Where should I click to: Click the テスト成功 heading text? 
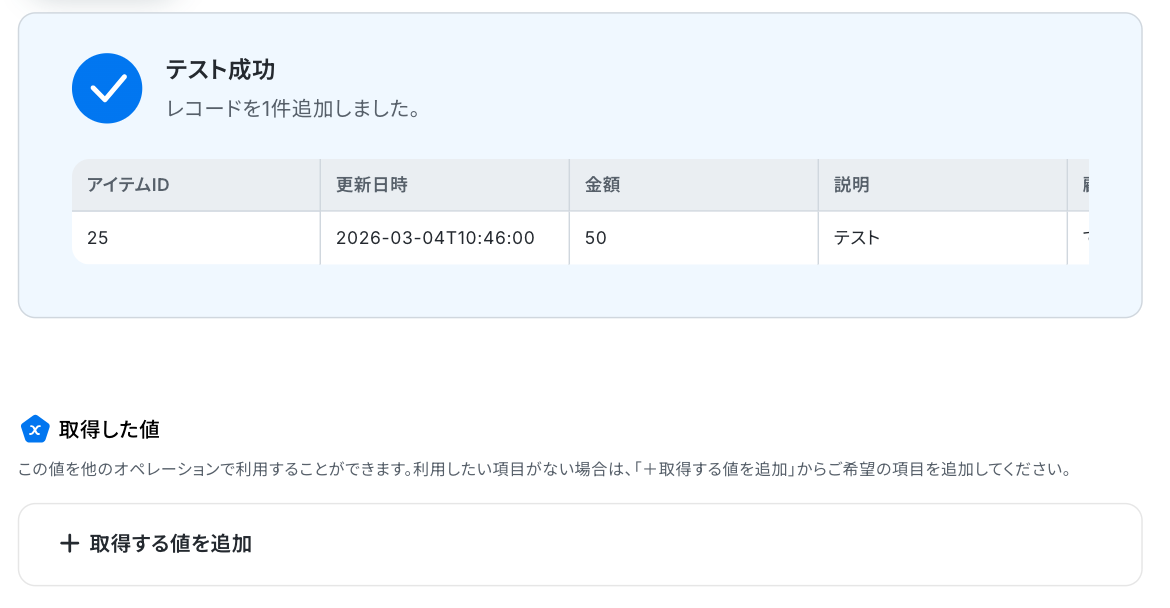pyautogui.click(x=220, y=69)
